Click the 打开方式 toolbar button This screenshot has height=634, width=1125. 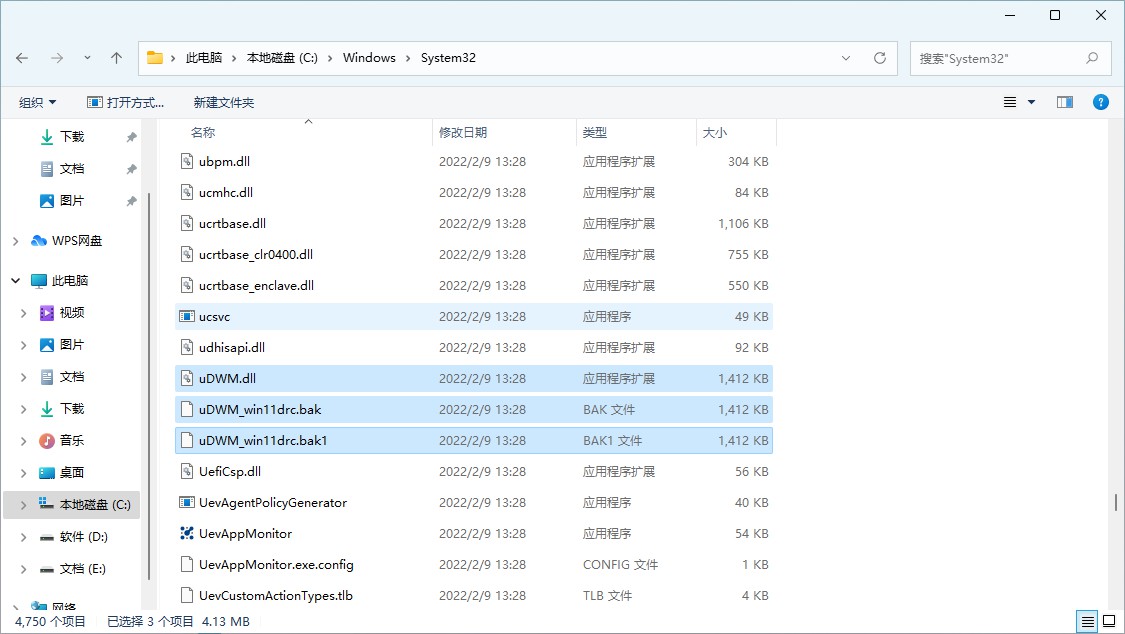(125, 102)
